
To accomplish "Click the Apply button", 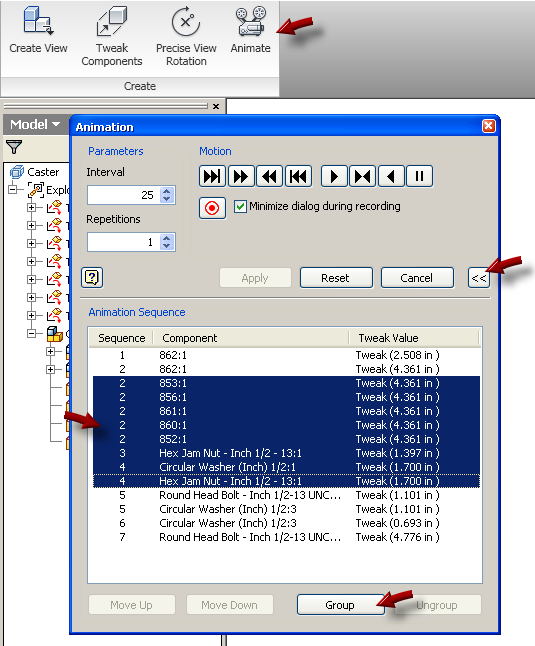I will (x=255, y=278).
